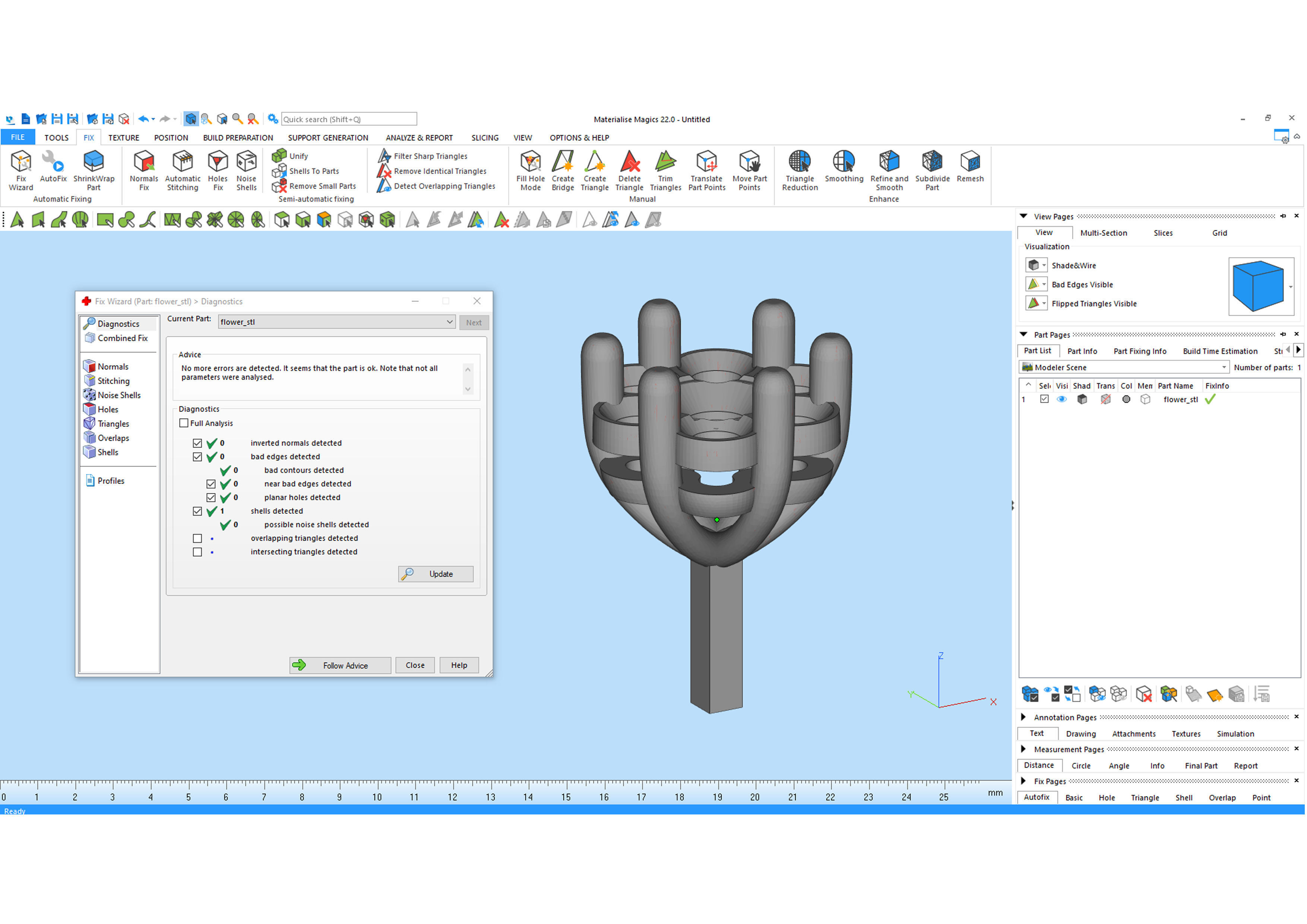Click flower_stl color swatch in Part List
Image resolution: width=1307 pixels, height=924 pixels.
tap(1126, 400)
